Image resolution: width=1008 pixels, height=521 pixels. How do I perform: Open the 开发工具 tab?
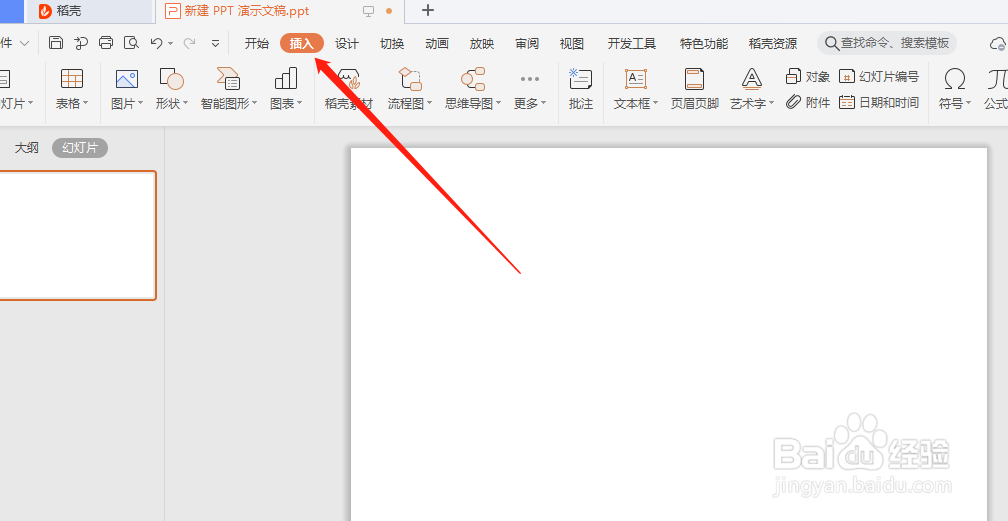pyautogui.click(x=632, y=44)
